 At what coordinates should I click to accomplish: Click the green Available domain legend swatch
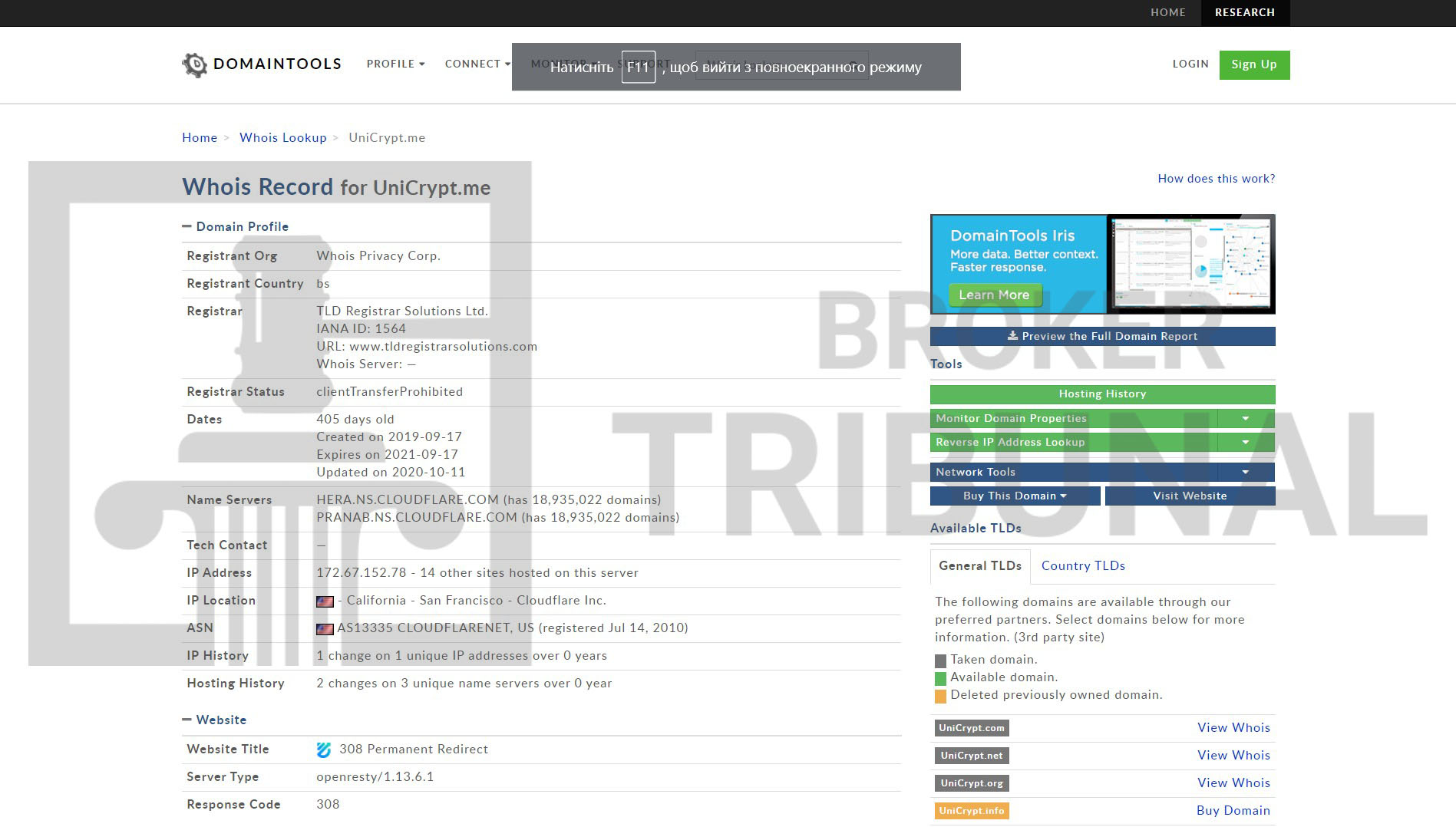(940, 678)
